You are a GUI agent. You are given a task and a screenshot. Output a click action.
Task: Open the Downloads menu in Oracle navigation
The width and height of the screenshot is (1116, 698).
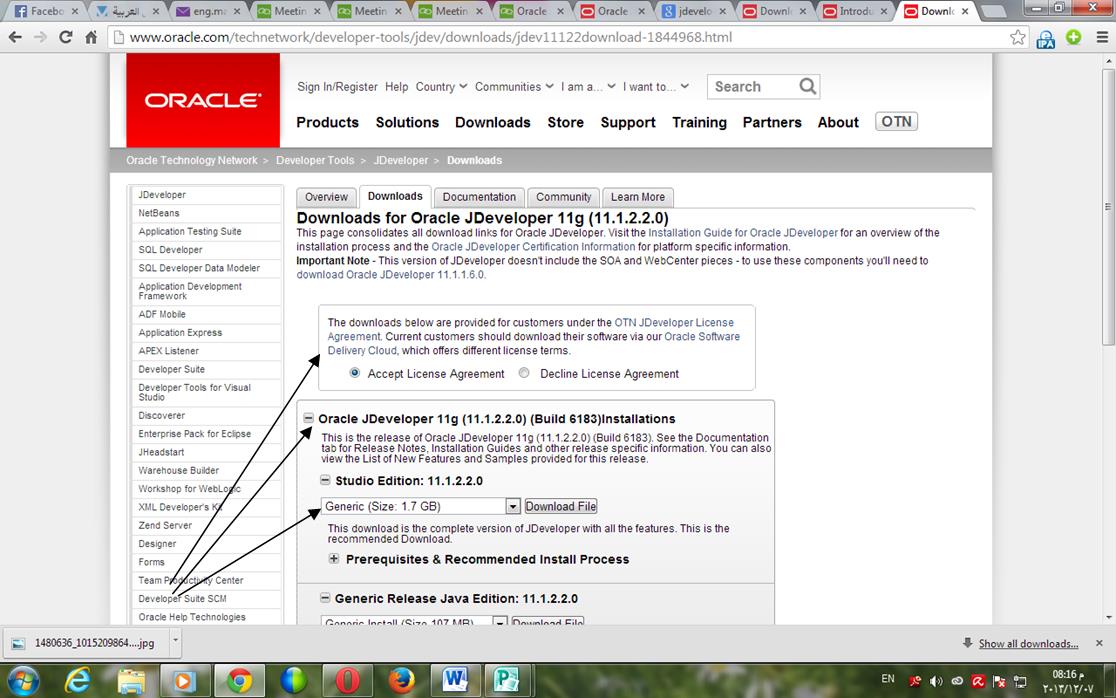(492, 122)
